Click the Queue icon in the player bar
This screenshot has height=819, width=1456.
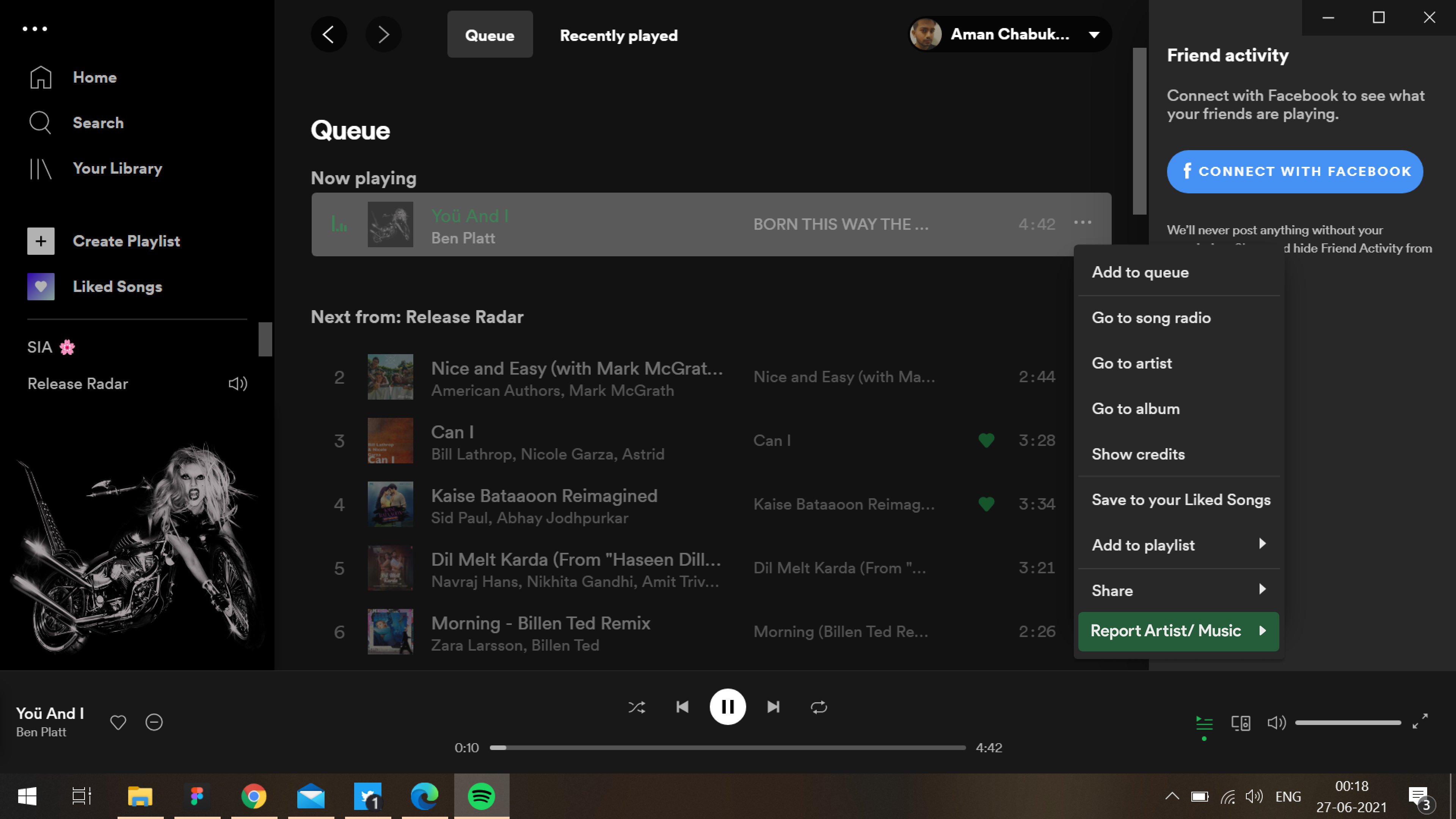click(1205, 723)
